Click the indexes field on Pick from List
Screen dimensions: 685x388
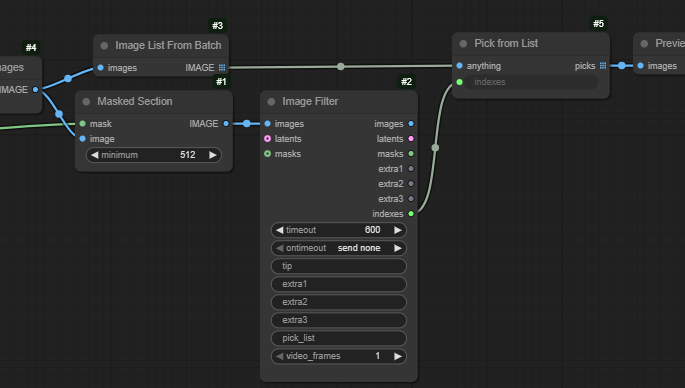(531, 82)
